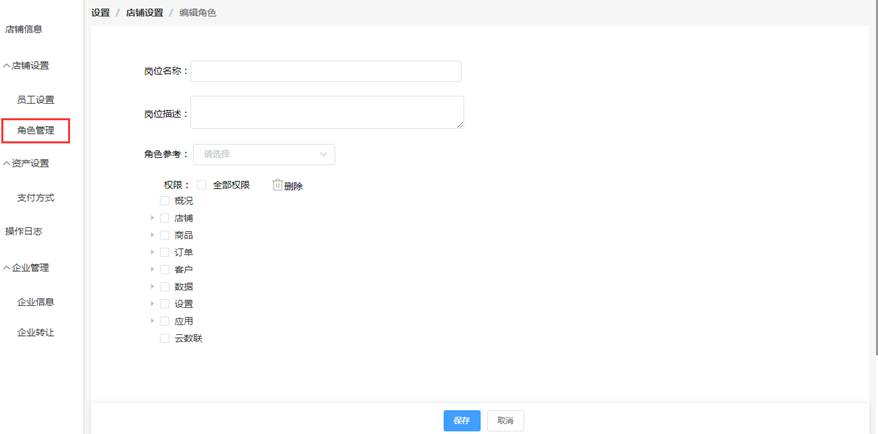Click the 取消 button
878x434 pixels.
tap(505, 421)
